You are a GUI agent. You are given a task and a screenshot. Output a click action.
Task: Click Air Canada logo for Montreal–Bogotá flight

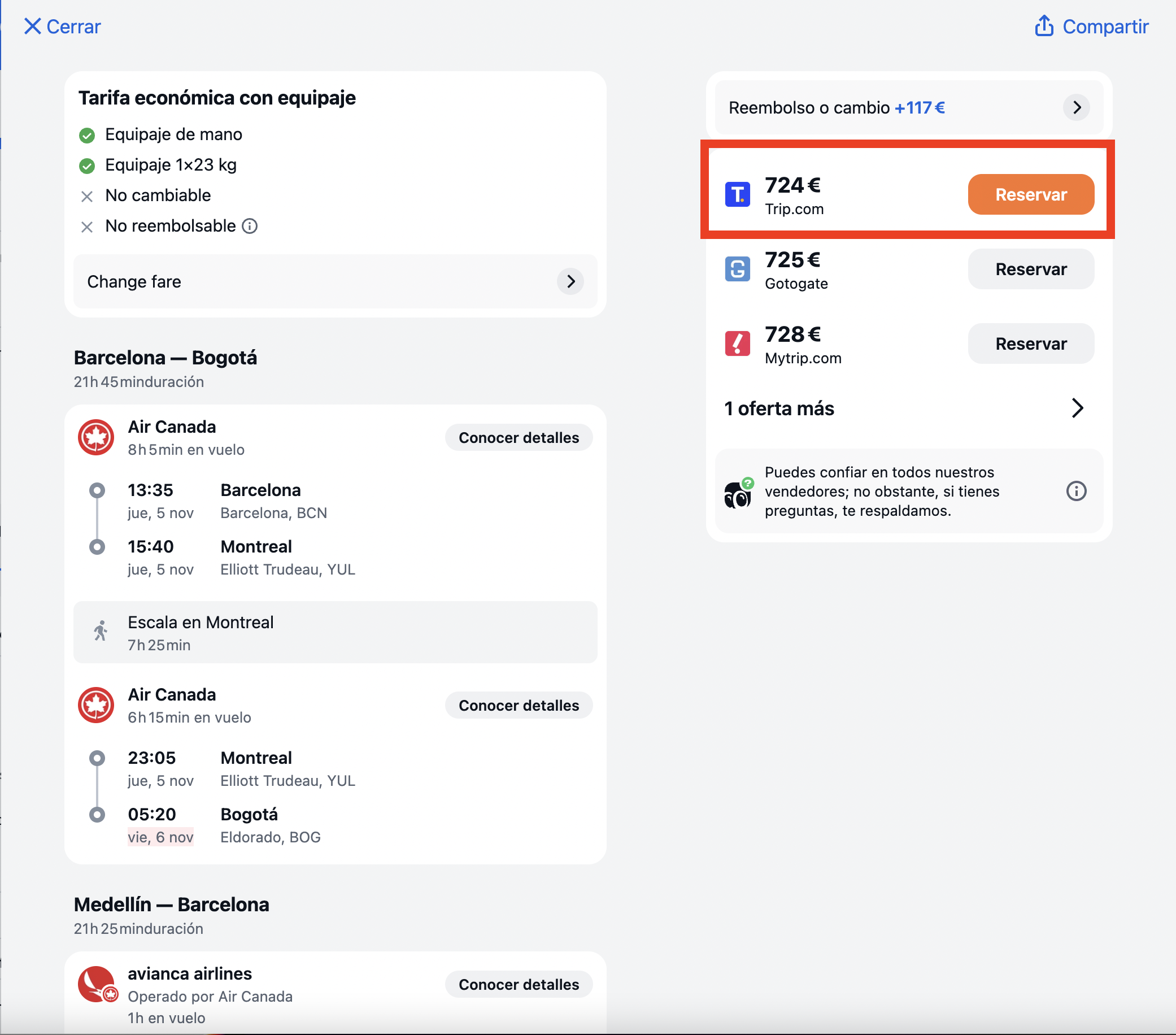point(96,705)
